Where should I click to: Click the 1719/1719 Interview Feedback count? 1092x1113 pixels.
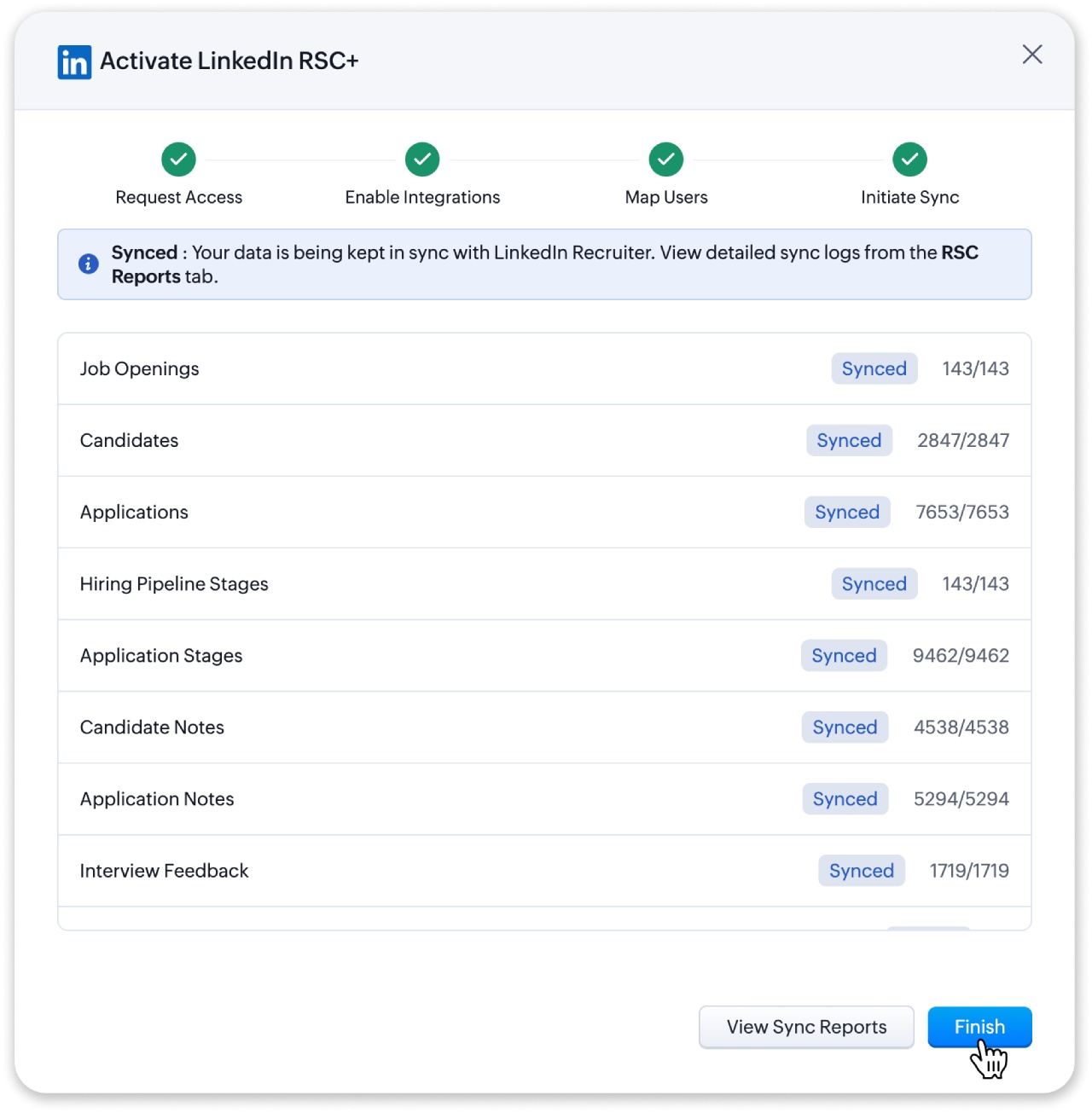969,870
